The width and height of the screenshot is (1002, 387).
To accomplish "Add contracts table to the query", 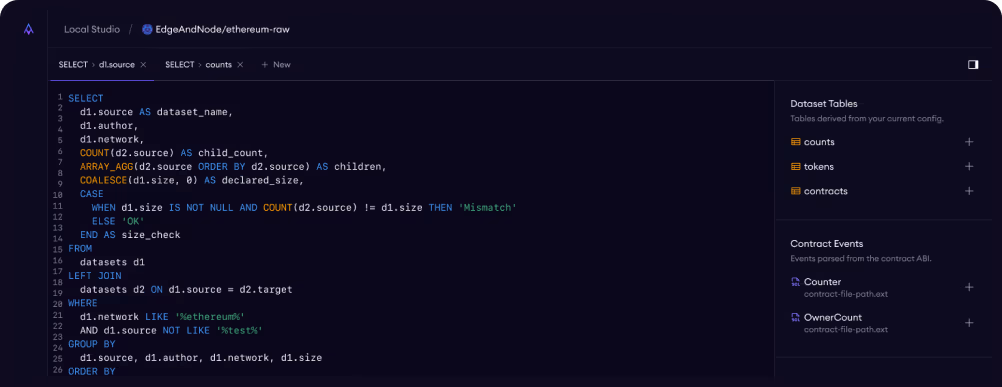I will click(969, 191).
